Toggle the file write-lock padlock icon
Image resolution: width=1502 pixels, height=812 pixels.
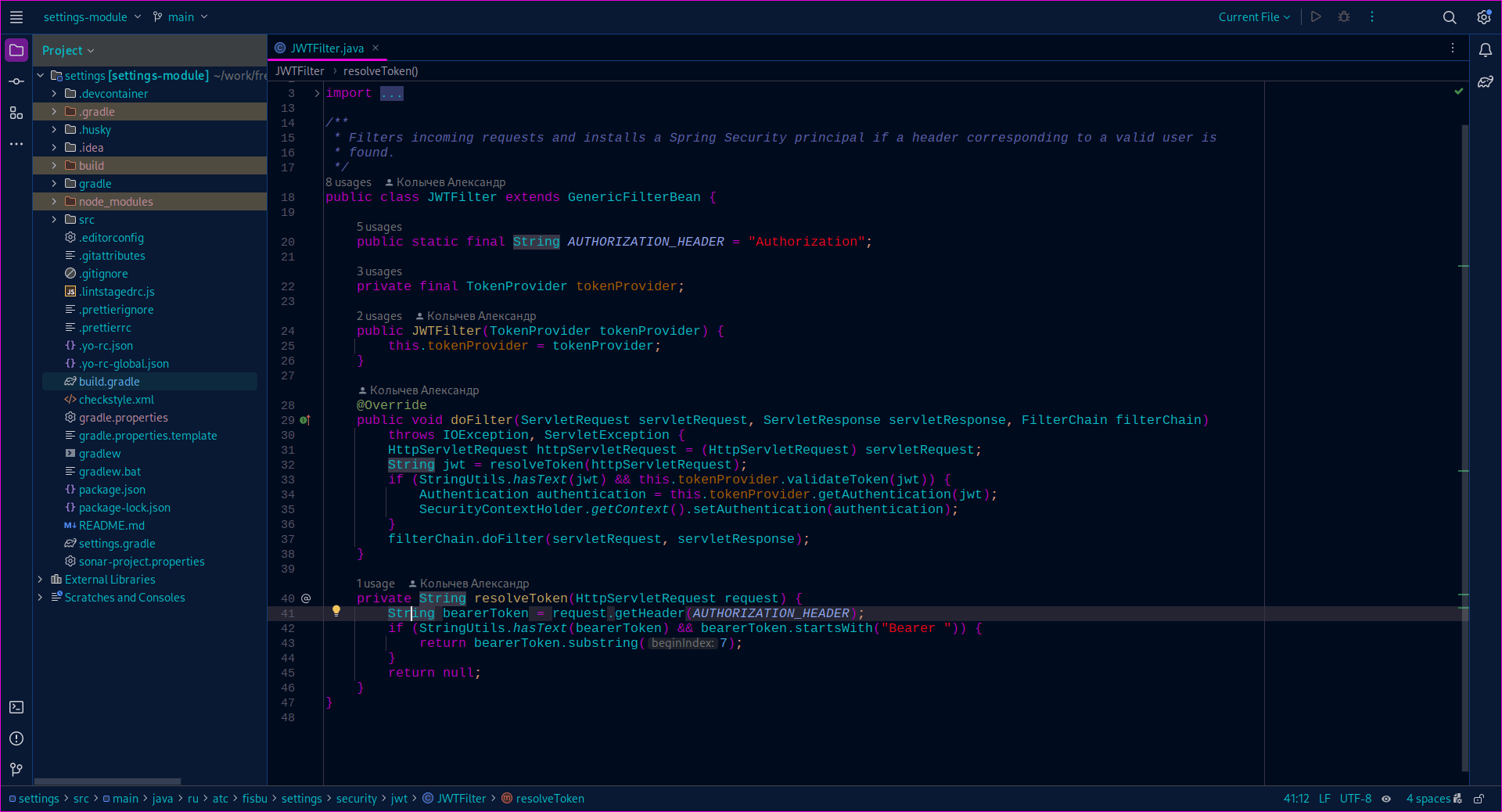(1479, 799)
